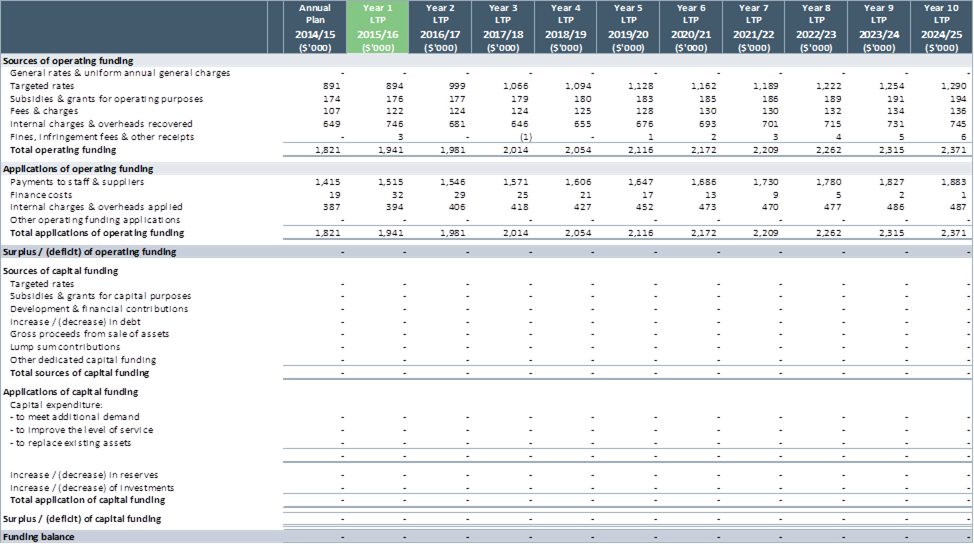974x544 pixels.
Task: Click Targeted rates value 1,290 for 2024/25
Action: point(954,86)
